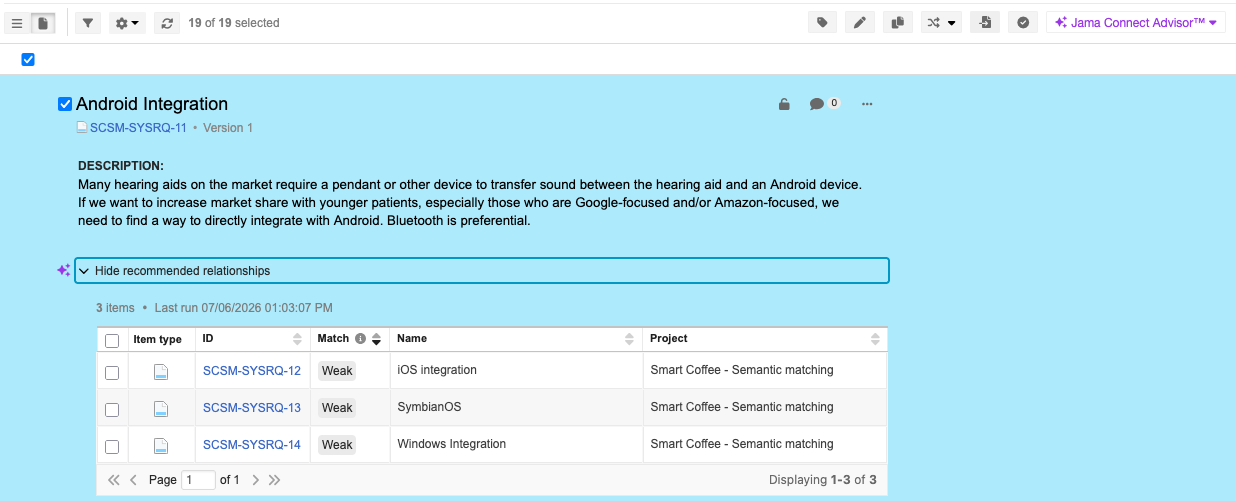This screenshot has height=501, width=1236.
Task: Click the unlock icon on Android Integration
Action: (x=785, y=104)
